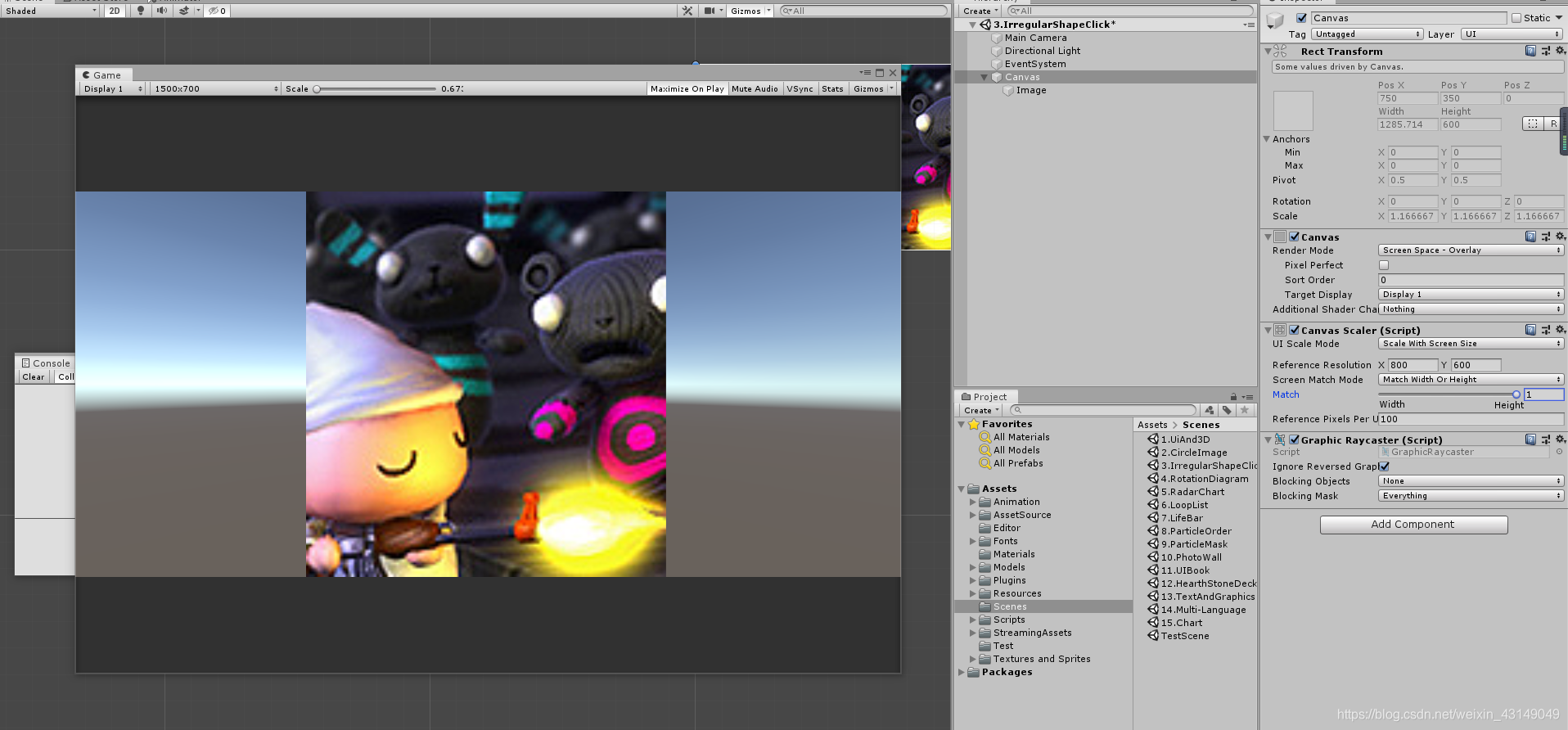This screenshot has height=730, width=1568.
Task: Open the 1.UiAnd3D scene asset
Action: pyautogui.click(x=1184, y=439)
